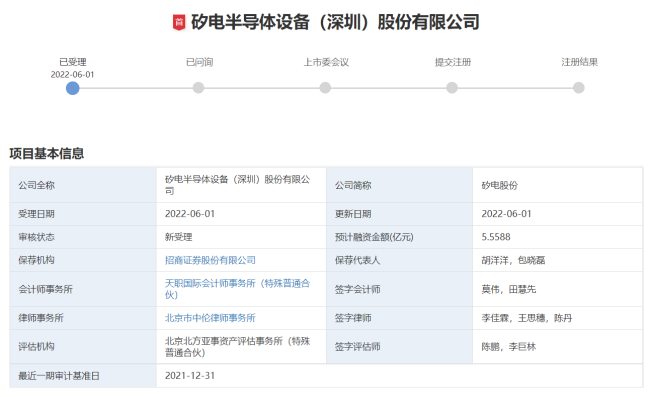Viewport: 650px width, 397px height.
Task: Click the 陈鹏，李巨林 value cell
Action: point(558,346)
